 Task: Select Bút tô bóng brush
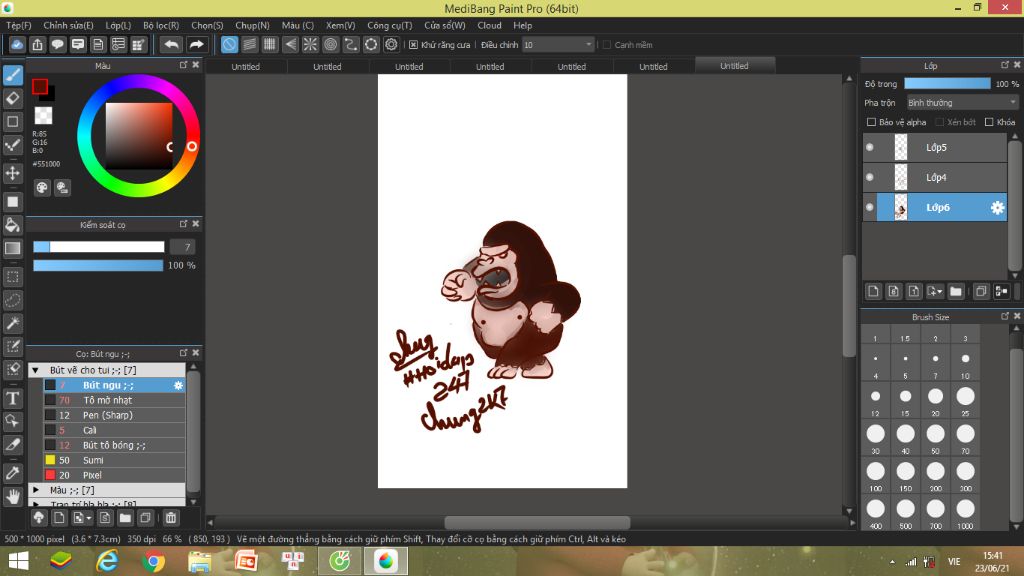(114, 445)
